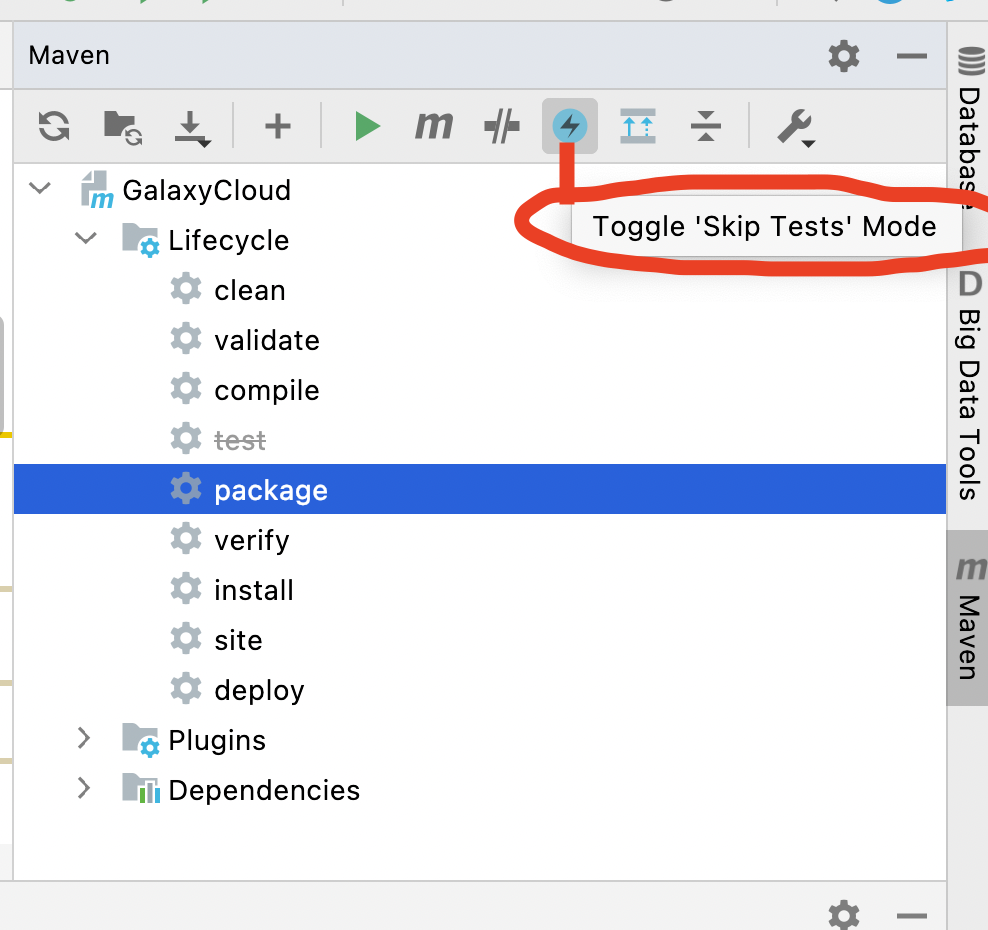
Task: Open Maven panel gear options
Action: point(844,56)
